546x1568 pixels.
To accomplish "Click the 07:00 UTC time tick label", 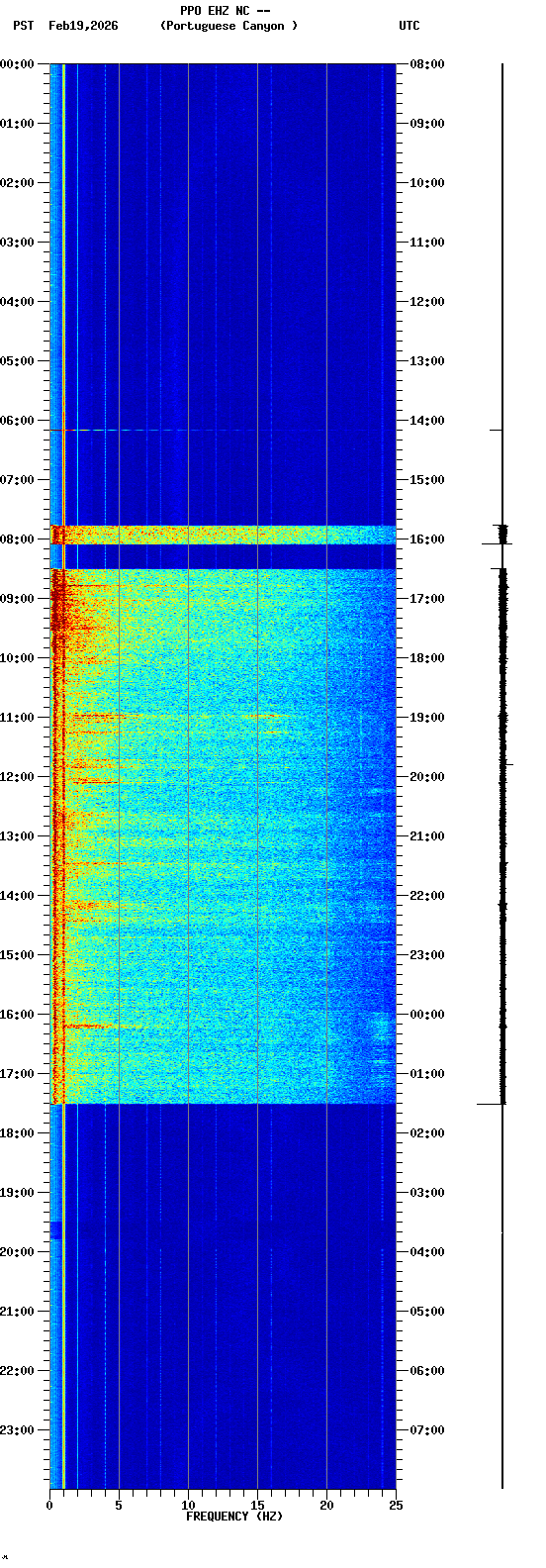I will (x=427, y=1429).
